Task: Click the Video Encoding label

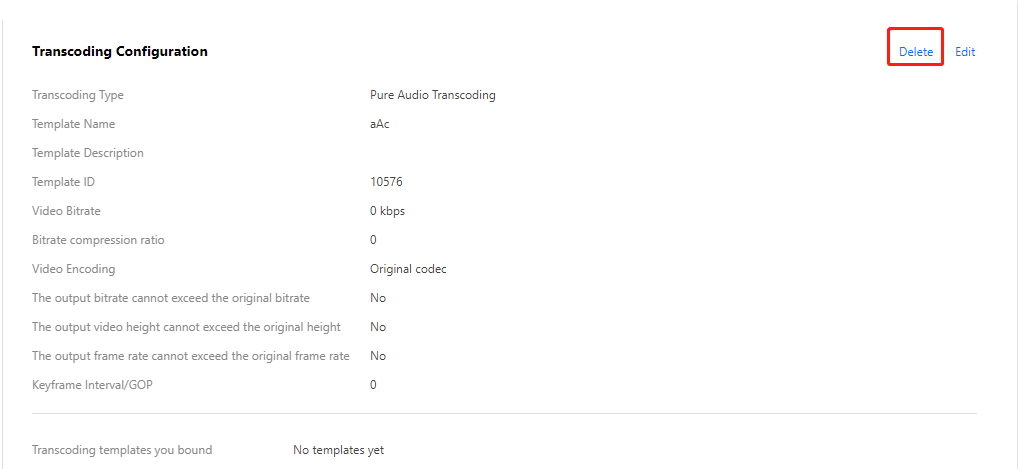Action: coord(73,269)
